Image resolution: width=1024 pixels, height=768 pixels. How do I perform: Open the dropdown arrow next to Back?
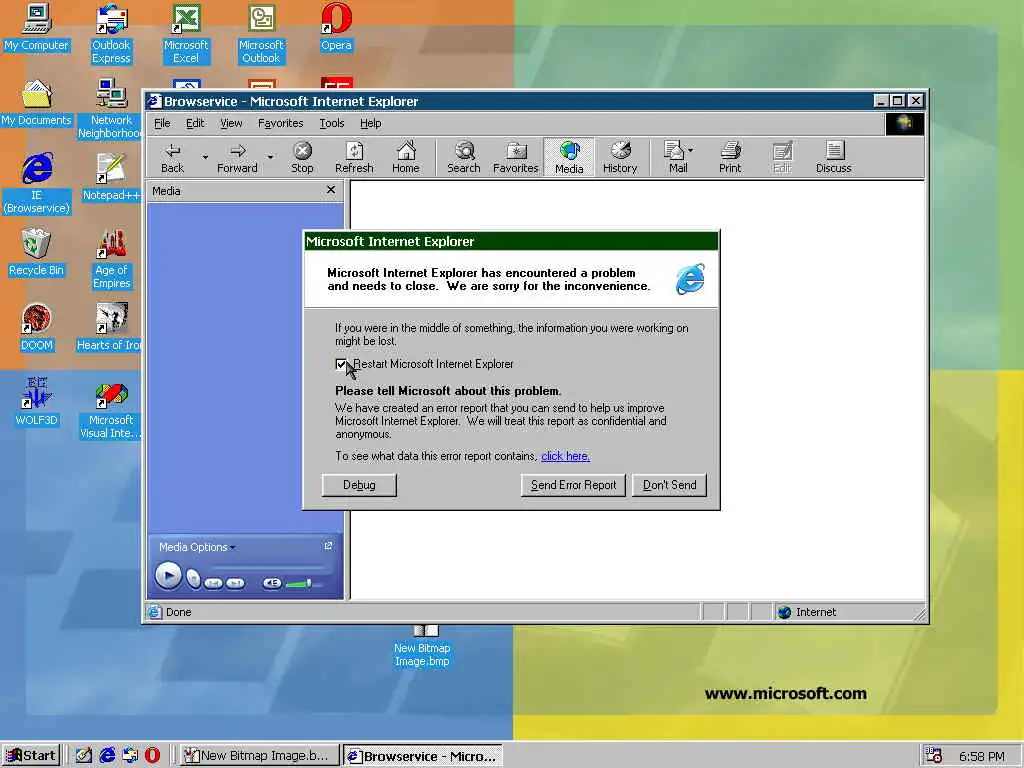pyautogui.click(x=205, y=157)
